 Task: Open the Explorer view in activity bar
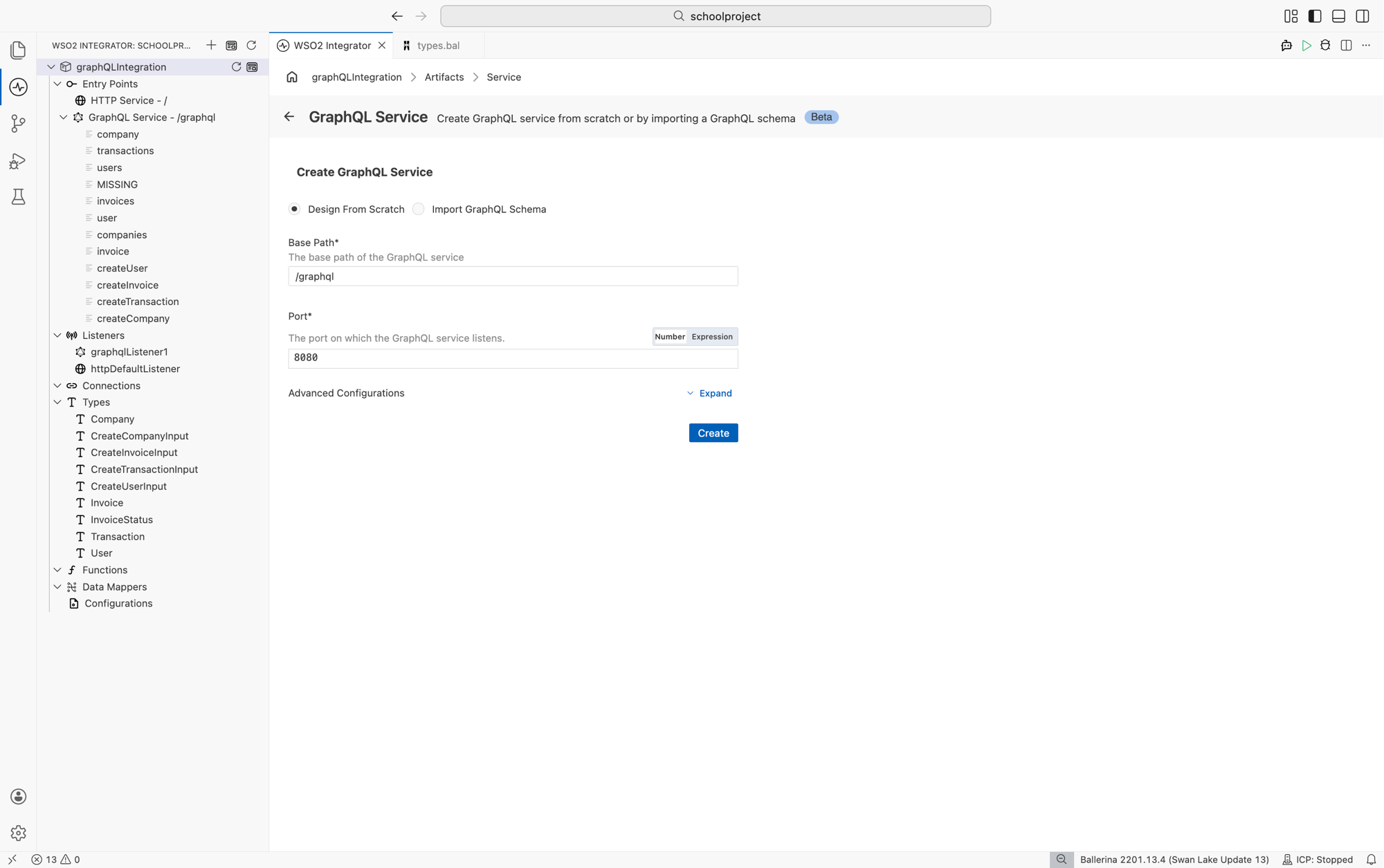(18, 50)
